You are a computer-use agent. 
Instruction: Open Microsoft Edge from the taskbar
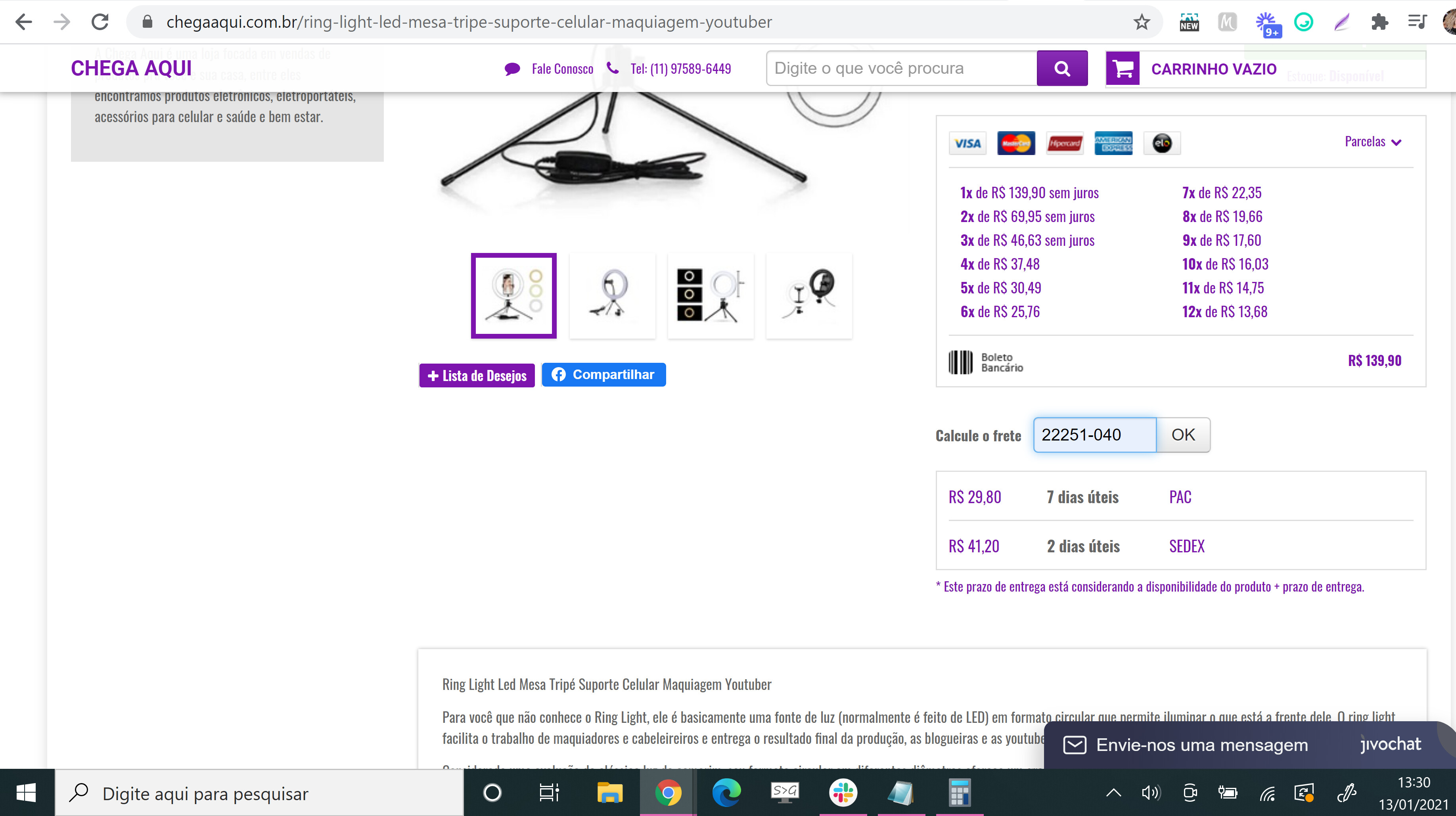[726, 792]
